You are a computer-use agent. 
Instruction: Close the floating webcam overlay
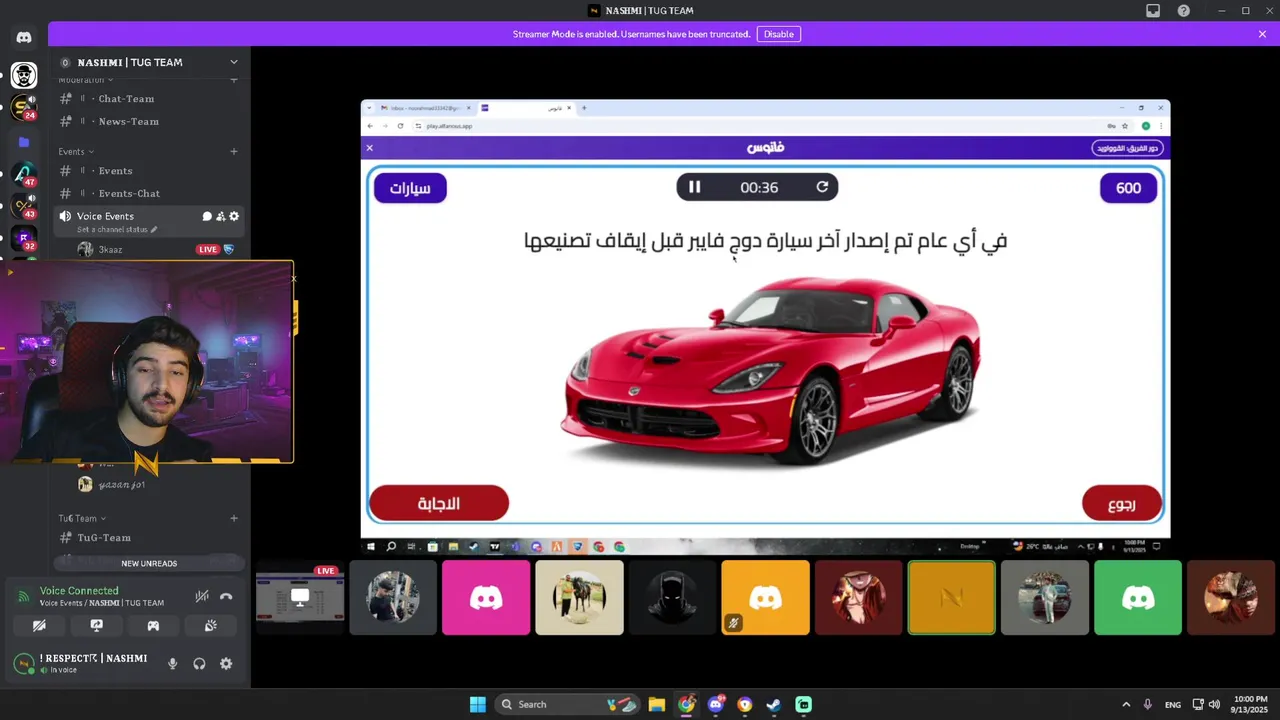pyautogui.click(x=293, y=279)
